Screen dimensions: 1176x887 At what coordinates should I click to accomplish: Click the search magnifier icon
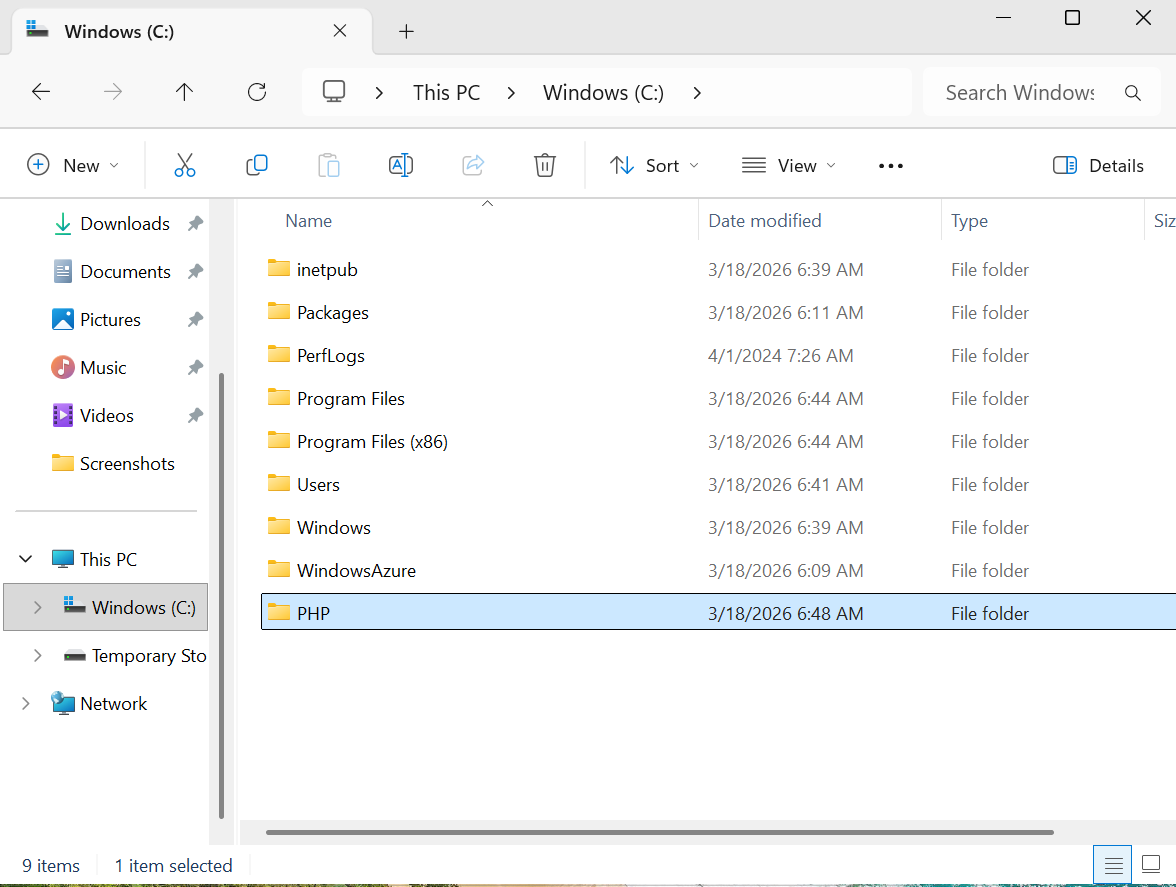pos(1132,92)
